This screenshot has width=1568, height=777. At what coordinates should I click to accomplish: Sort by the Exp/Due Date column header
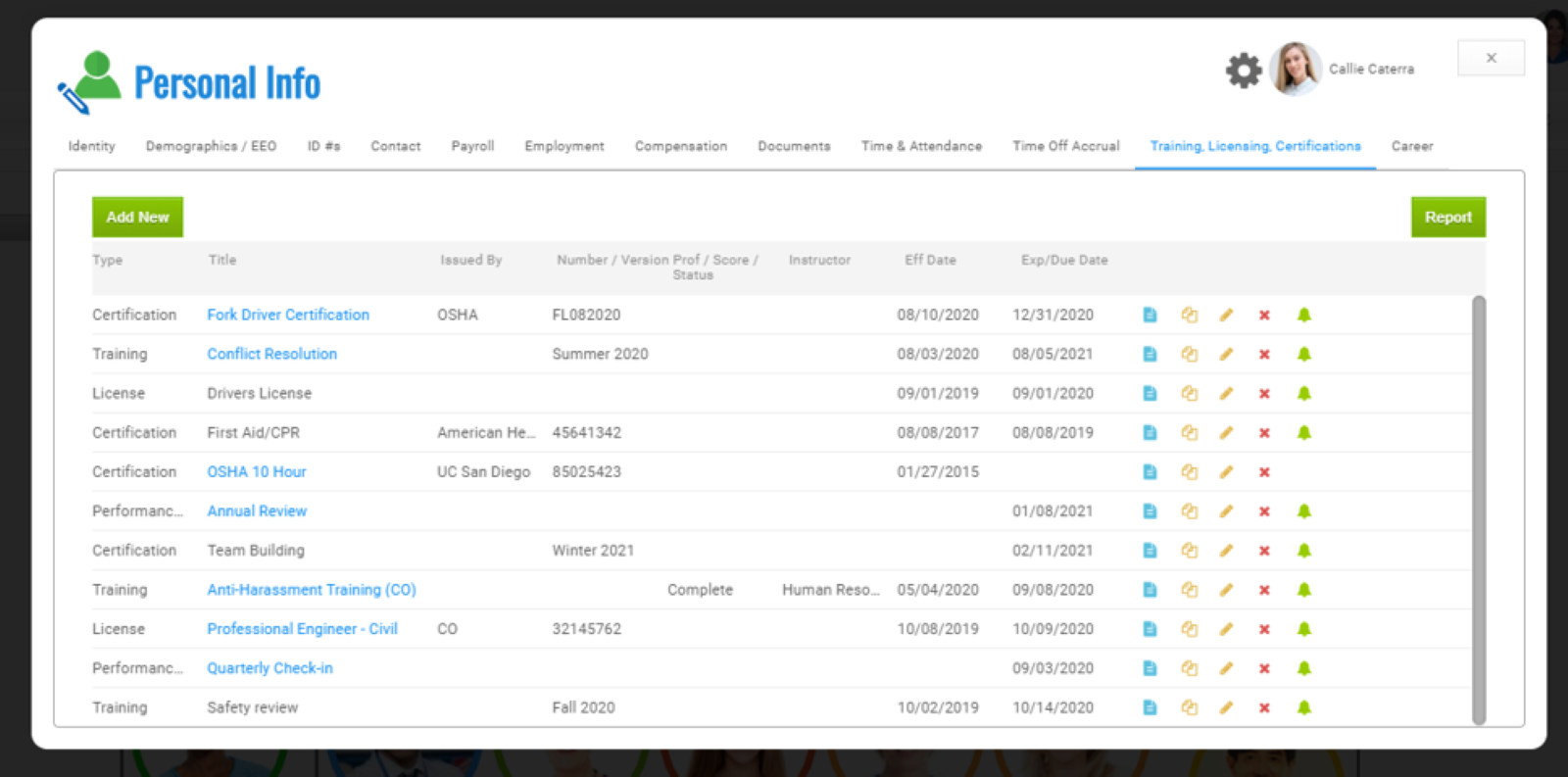click(1064, 260)
